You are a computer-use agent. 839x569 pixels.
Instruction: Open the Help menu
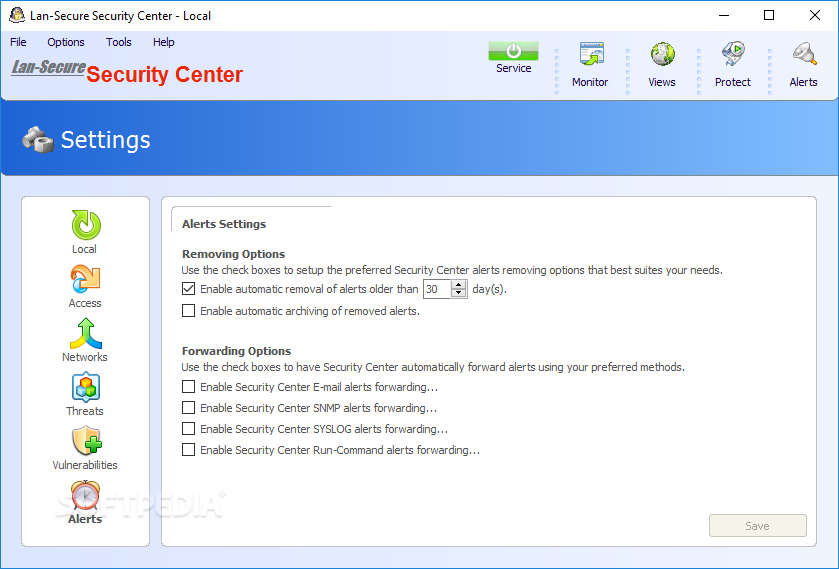coord(164,42)
